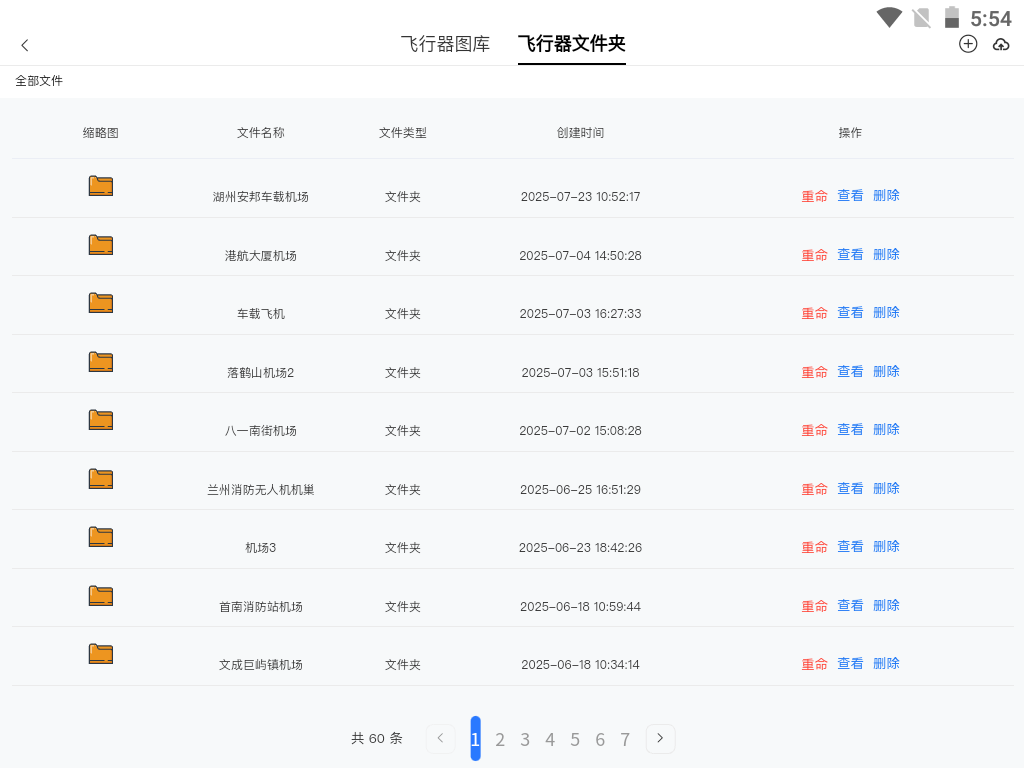Delete the 湖州安邦车载机场 folder
Viewport: 1024px width, 768px height.
click(886, 195)
